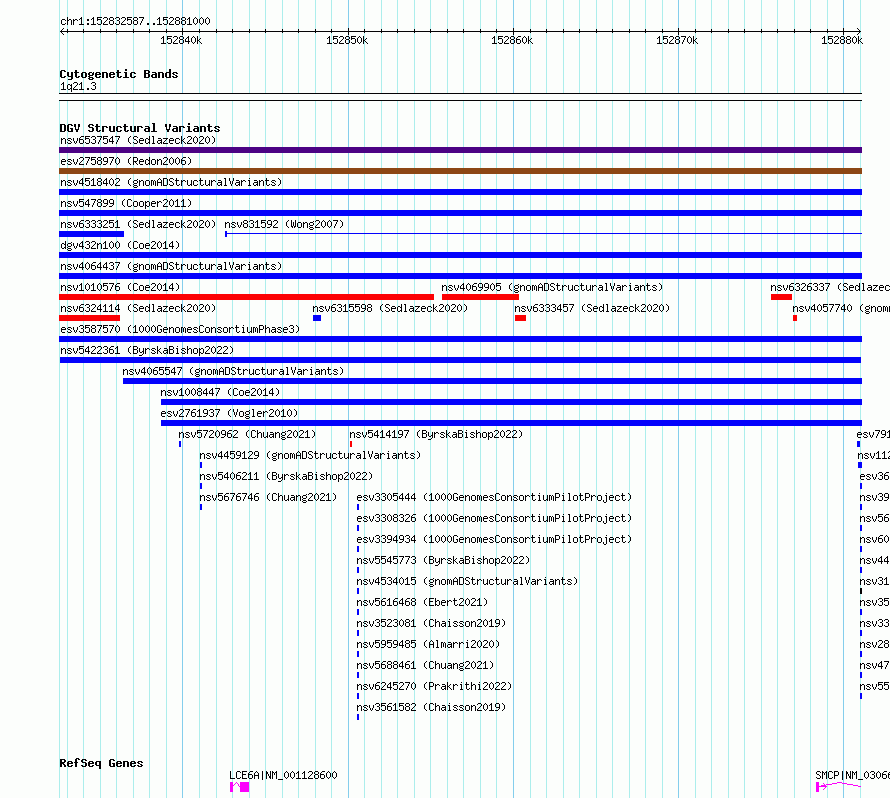
Task: Click the dgv432n100 (Coe2014) label
Action: [120, 245]
